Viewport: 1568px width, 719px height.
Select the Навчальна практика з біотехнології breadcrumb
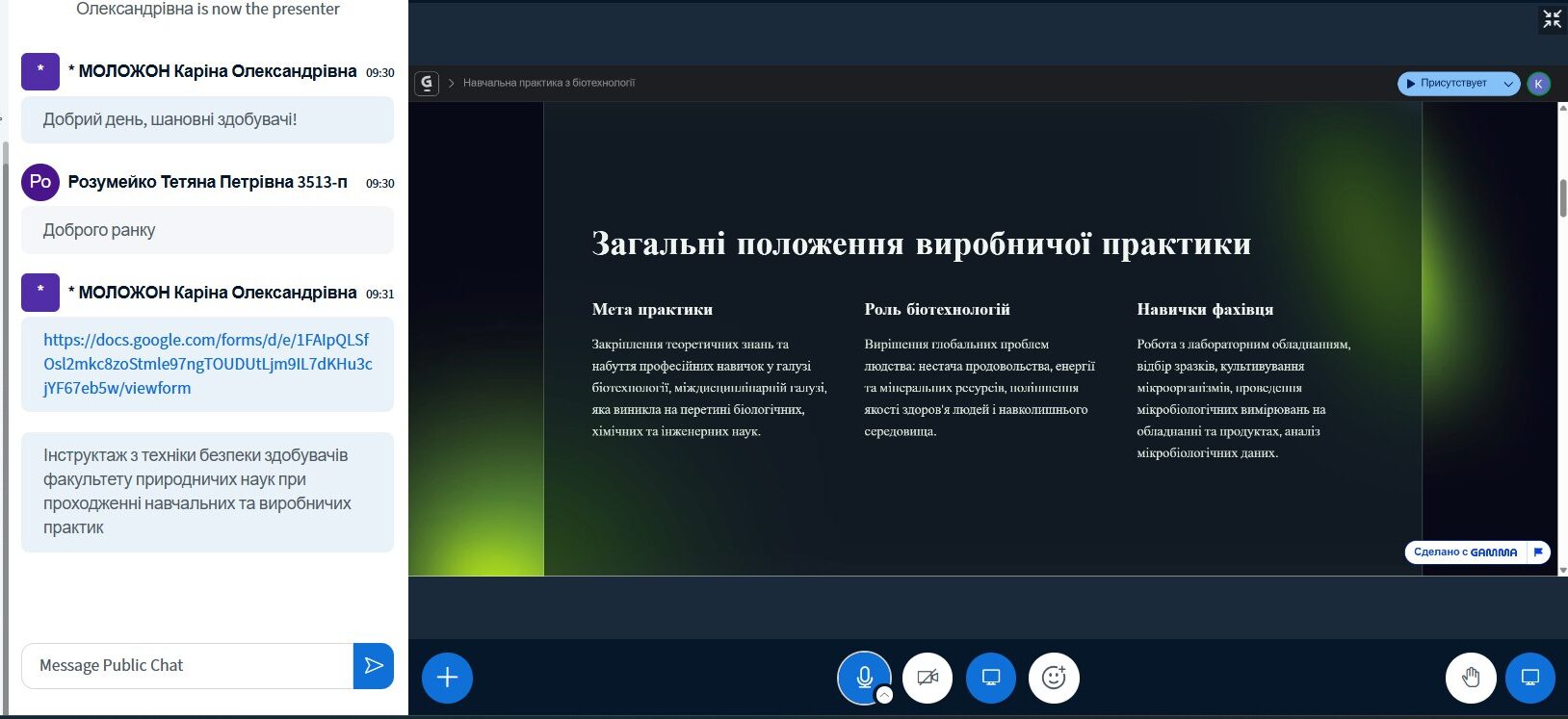point(548,84)
